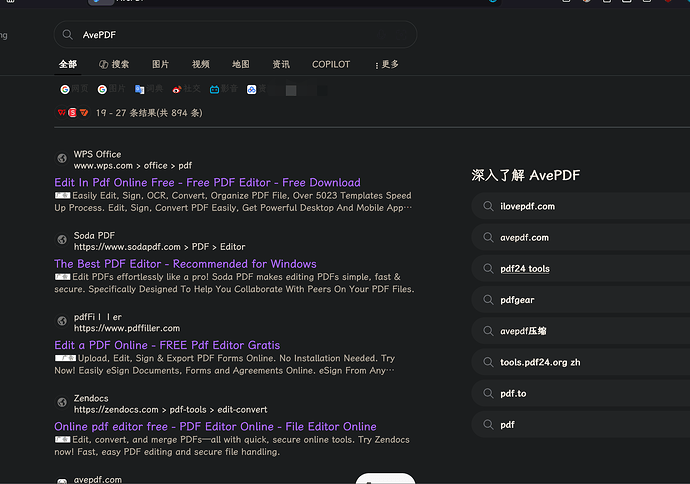
Task: Click the Weibo 社交 shortcut icon
Action: pos(177,89)
